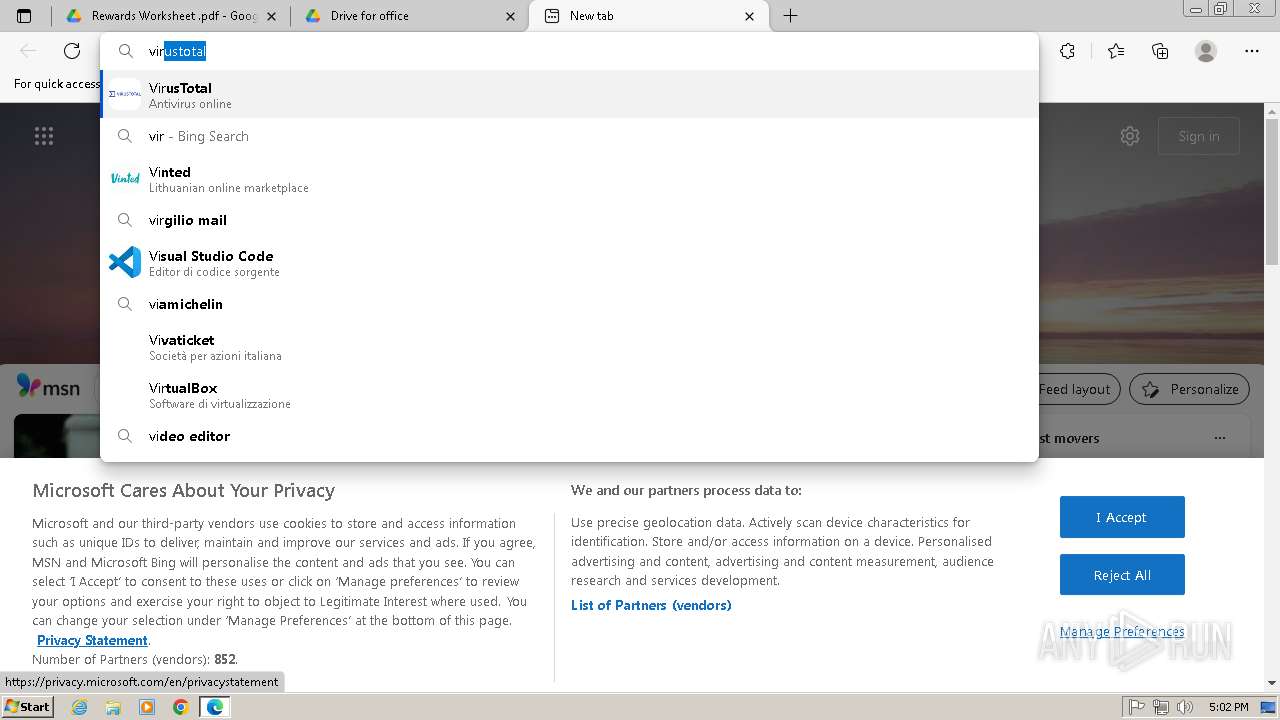This screenshot has width=1280, height=720.
Task: Click the 5:02 PM clock
Action: [x=1228, y=707]
